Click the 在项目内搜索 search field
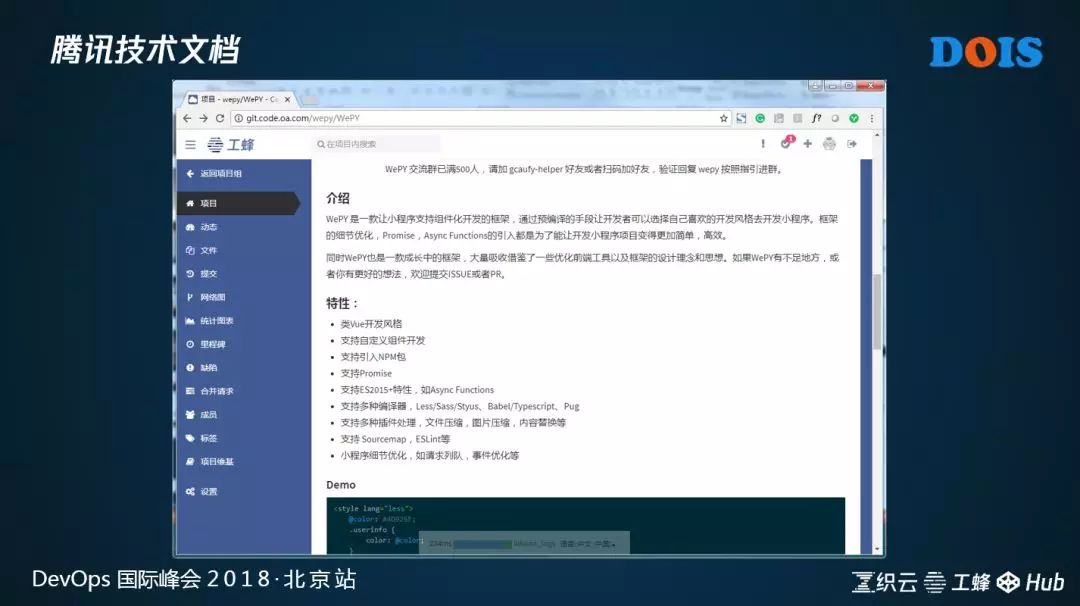 [x=377, y=144]
